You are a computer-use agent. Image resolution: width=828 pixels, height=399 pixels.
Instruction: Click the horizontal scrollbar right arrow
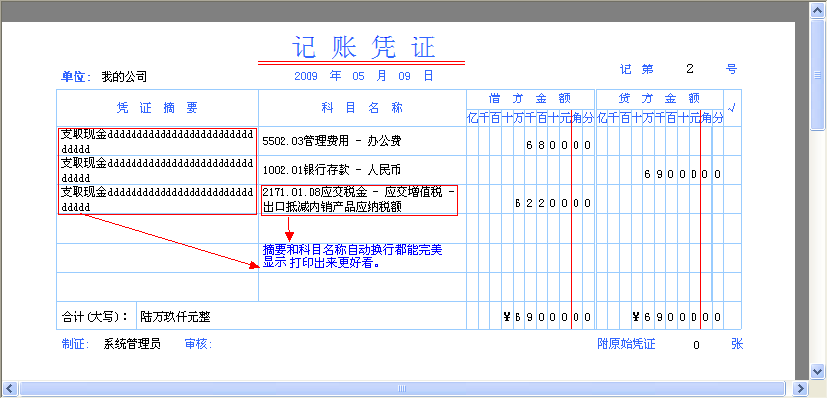tap(800, 388)
